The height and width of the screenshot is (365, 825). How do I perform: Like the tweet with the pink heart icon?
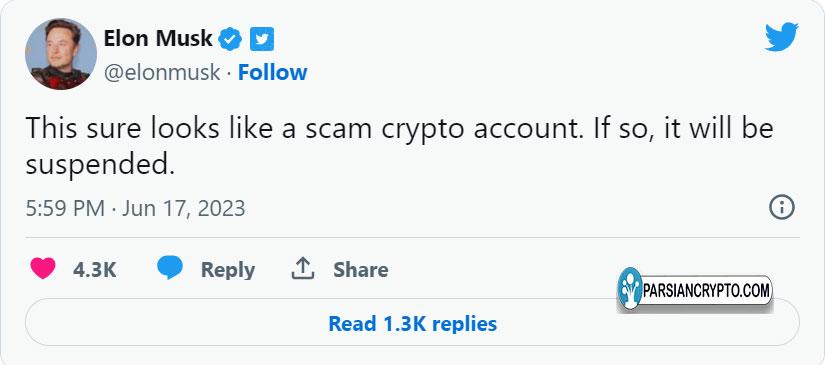coord(43,269)
